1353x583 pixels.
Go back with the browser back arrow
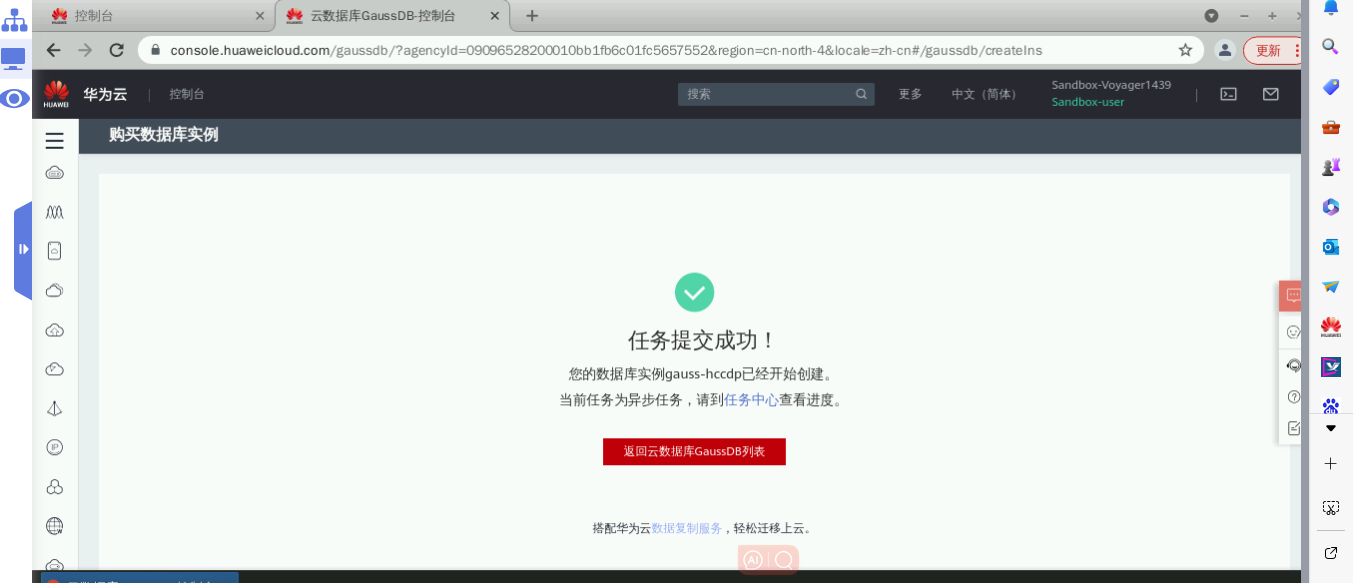tap(54, 50)
